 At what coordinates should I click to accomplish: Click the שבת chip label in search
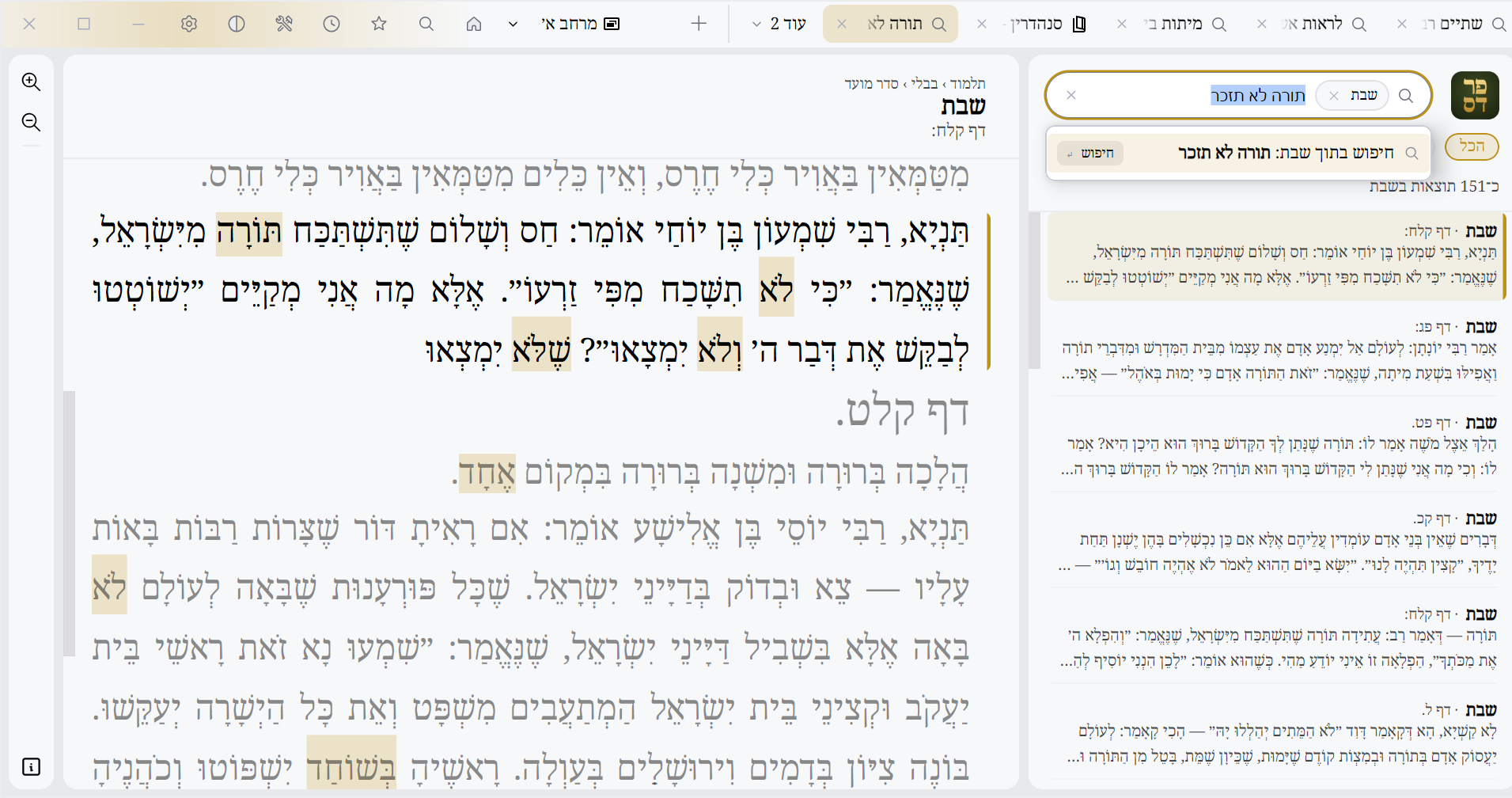point(1363,96)
